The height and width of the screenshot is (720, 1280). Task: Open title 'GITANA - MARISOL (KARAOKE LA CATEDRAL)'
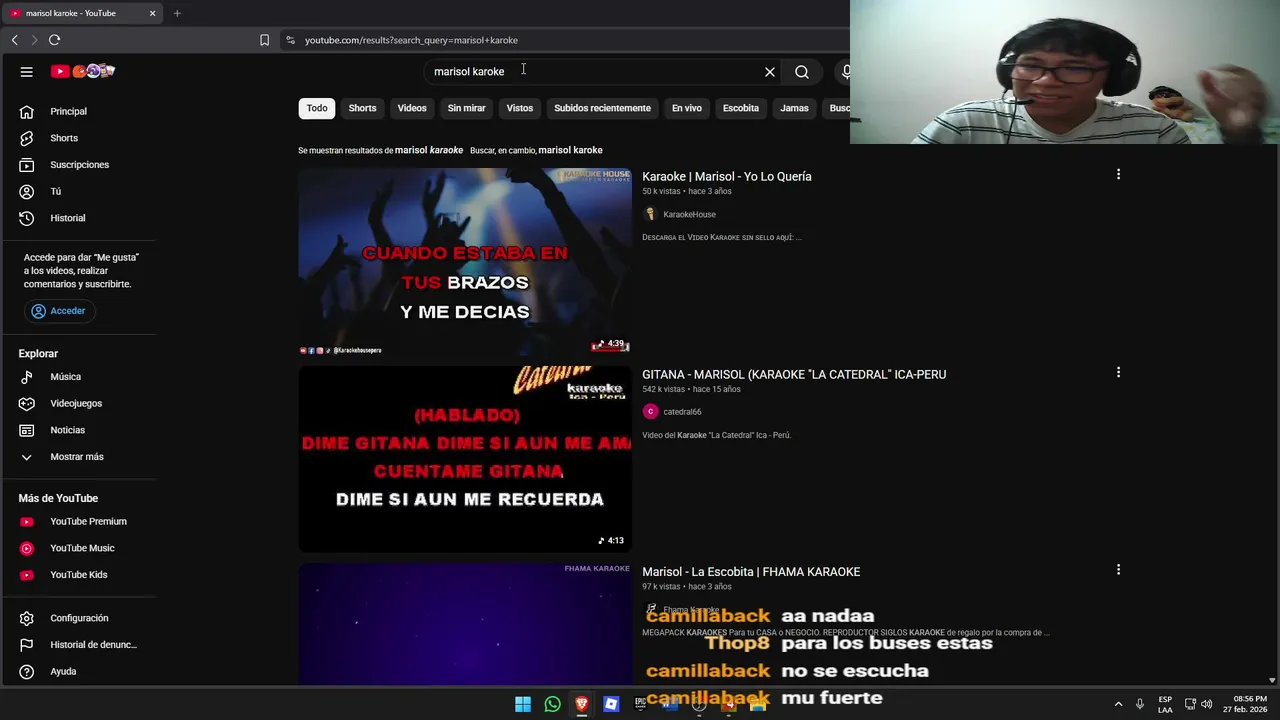[794, 374]
